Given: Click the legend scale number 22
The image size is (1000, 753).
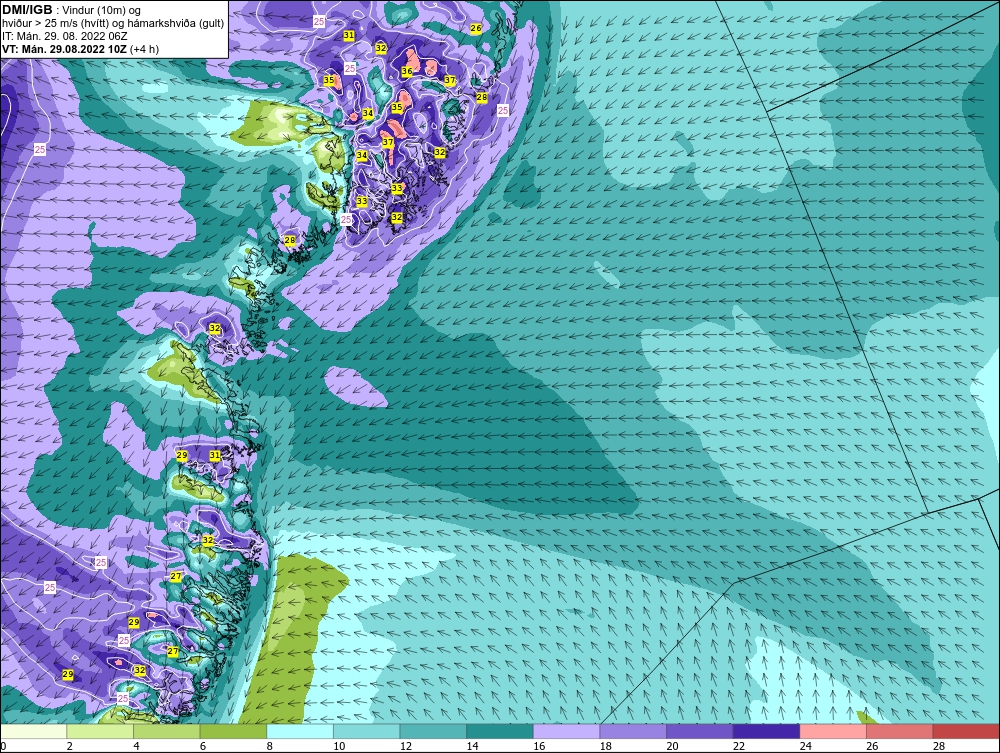Looking at the screenshot, I should pos(739,746).
